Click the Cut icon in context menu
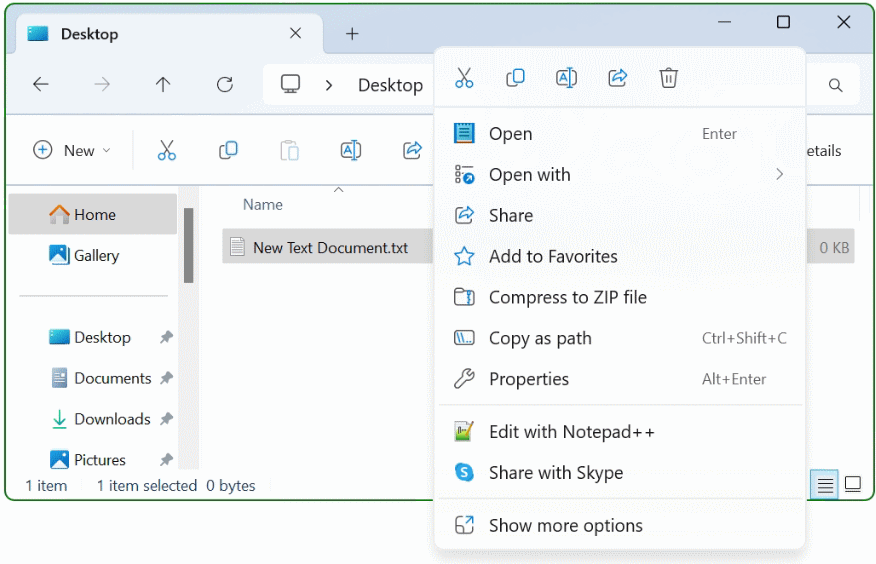The image size is (876, 564). (x=464, y=78)
